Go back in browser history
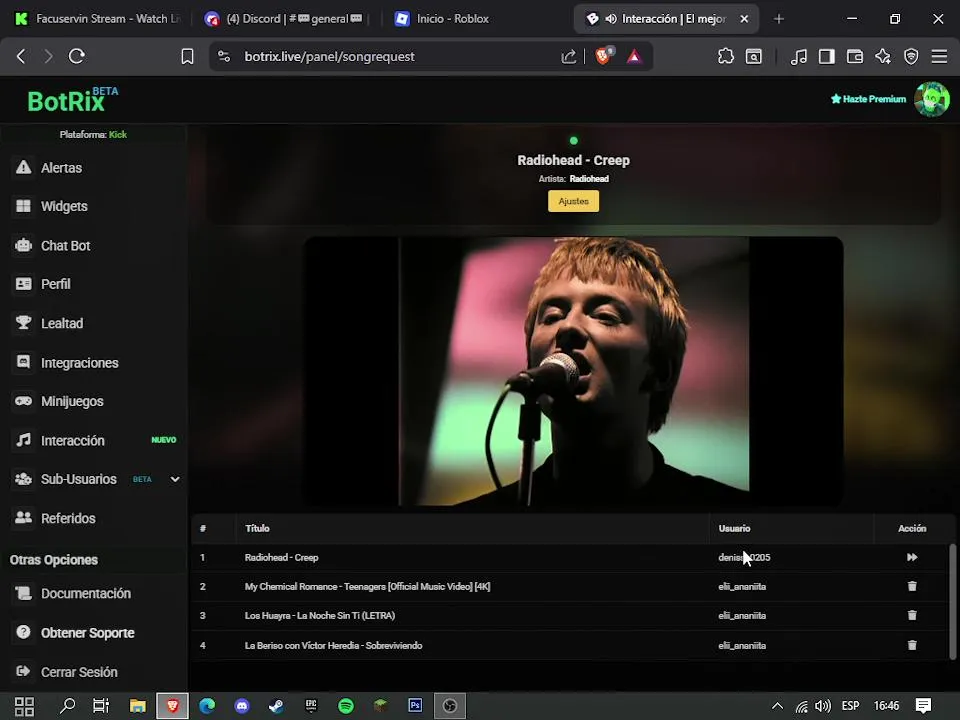The height and width of the screenshot is (720, 960). [21, 56]
